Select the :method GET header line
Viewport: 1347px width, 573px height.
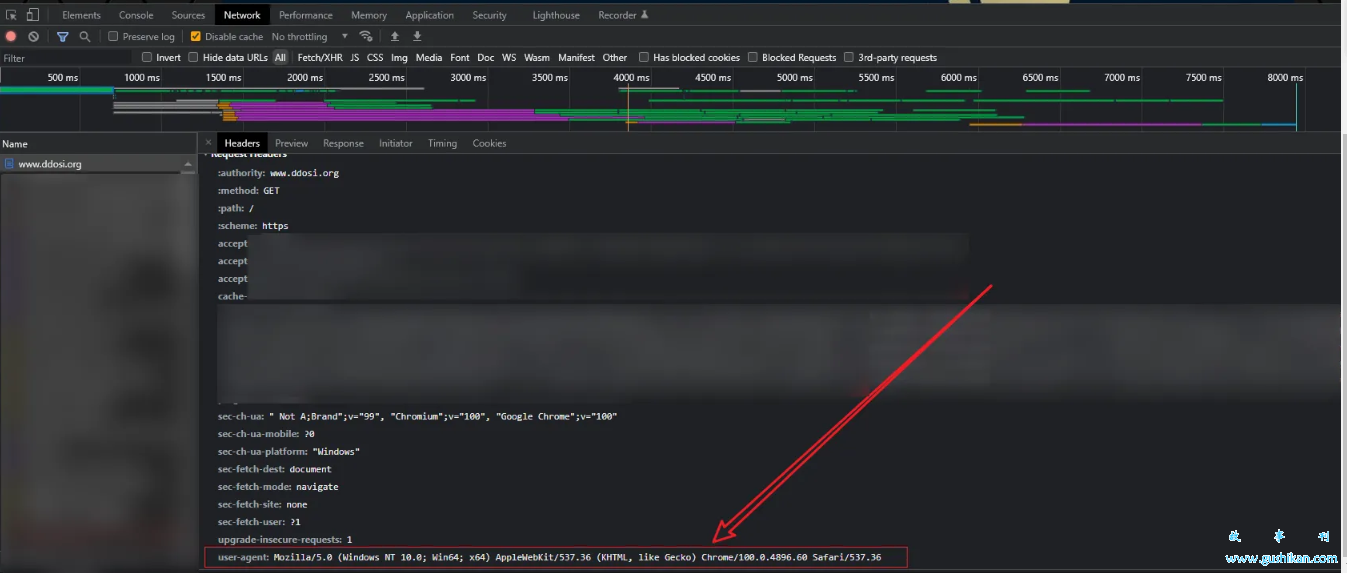coord(249,190)
